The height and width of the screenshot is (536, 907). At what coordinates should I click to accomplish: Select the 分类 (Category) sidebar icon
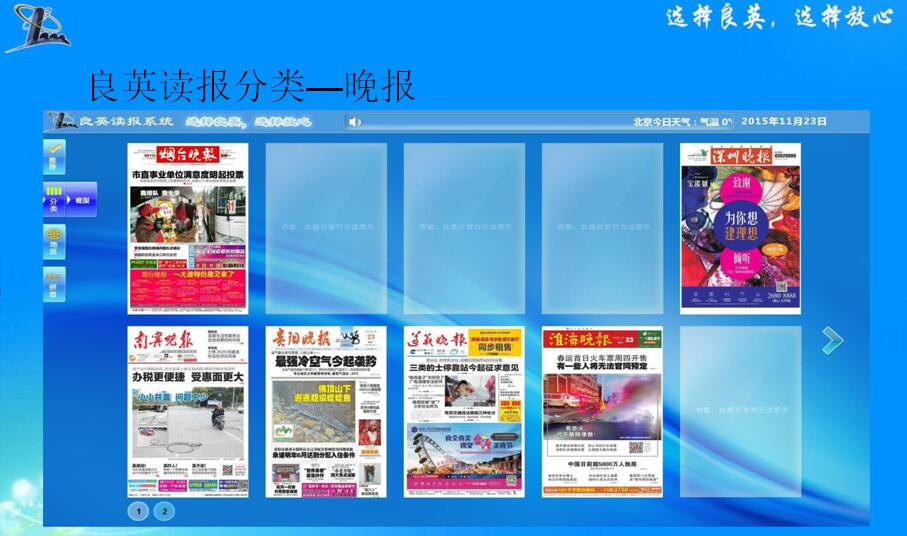click(54, 199)
